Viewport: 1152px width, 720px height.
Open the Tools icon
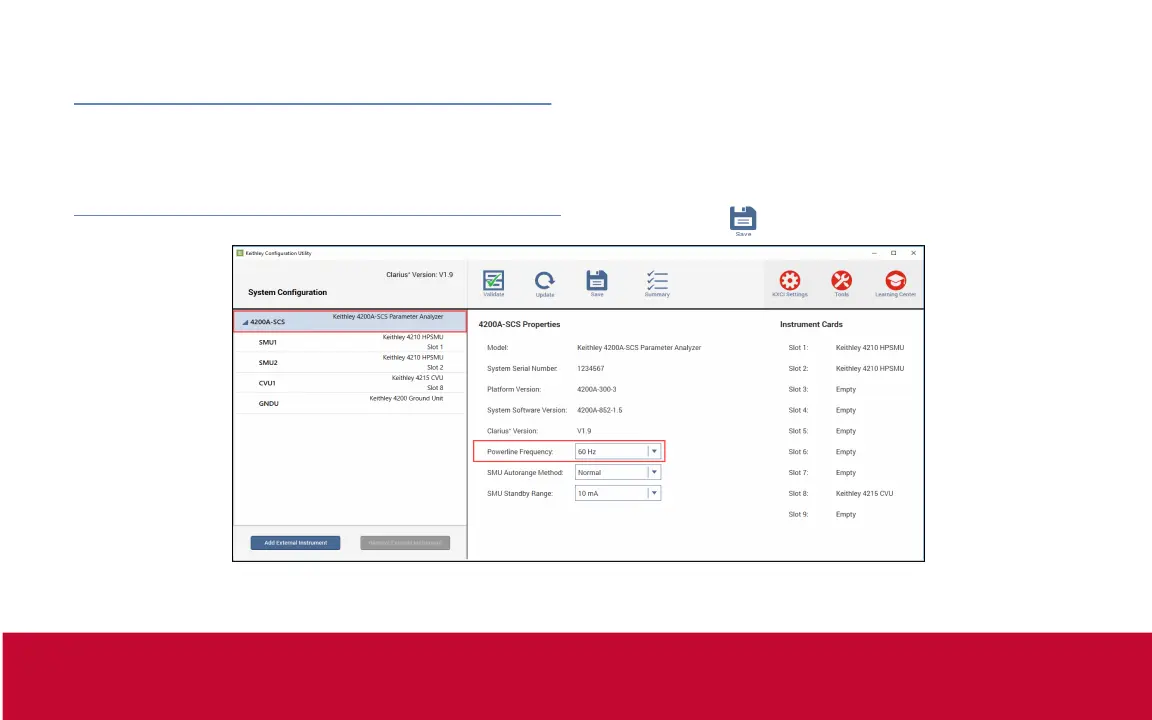841,283
